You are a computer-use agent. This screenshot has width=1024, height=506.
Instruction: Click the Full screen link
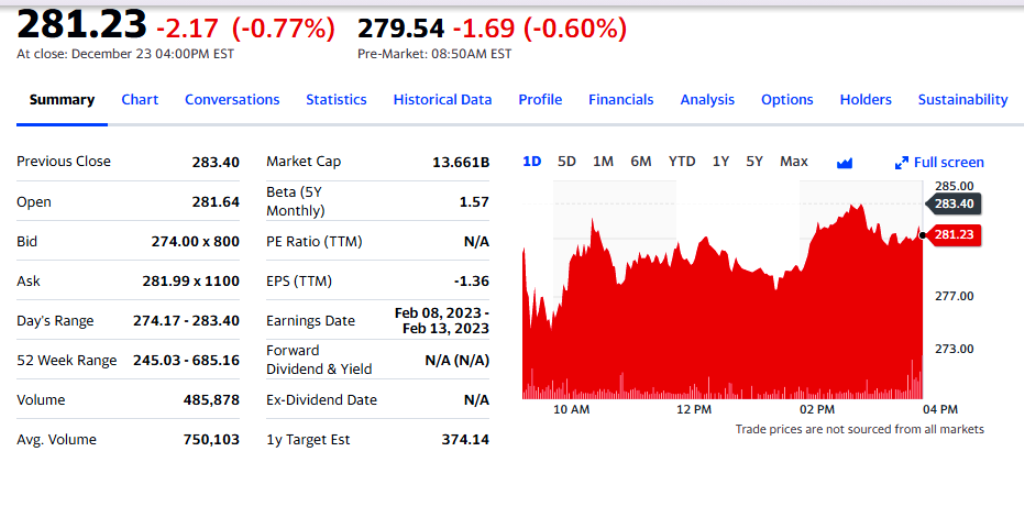(948, 163)
